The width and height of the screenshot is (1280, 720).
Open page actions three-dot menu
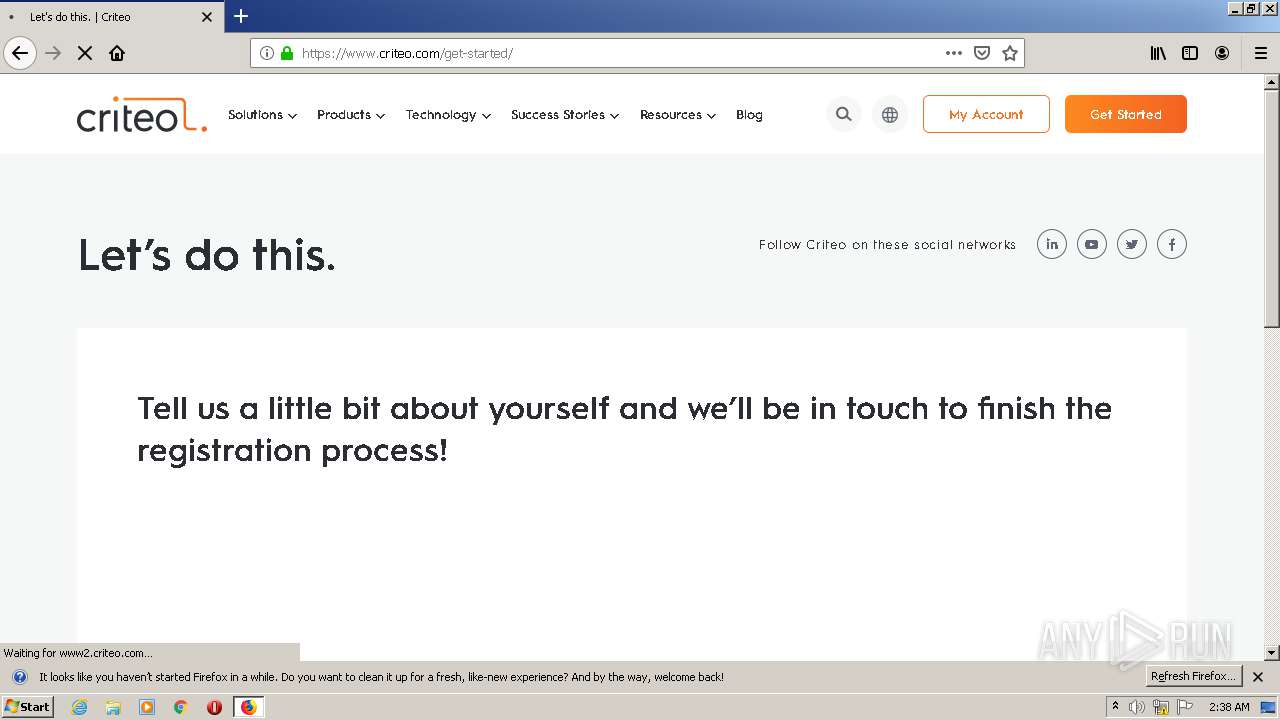click(x=954, y=53)
